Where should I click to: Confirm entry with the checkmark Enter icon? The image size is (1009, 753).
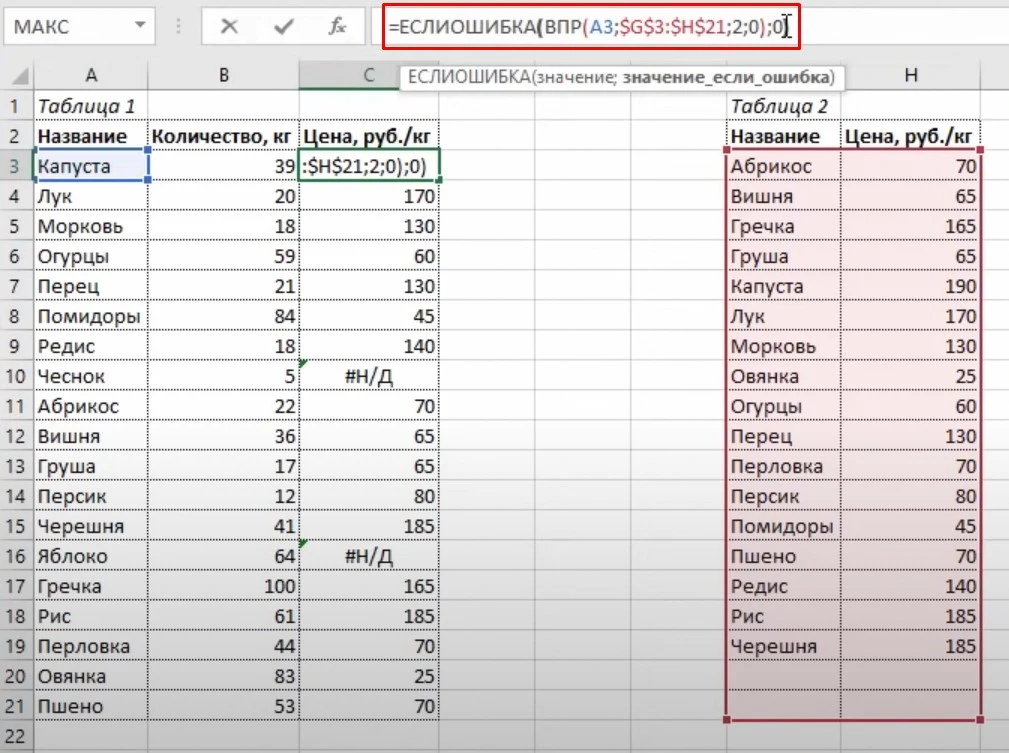[x=284, y=27]
